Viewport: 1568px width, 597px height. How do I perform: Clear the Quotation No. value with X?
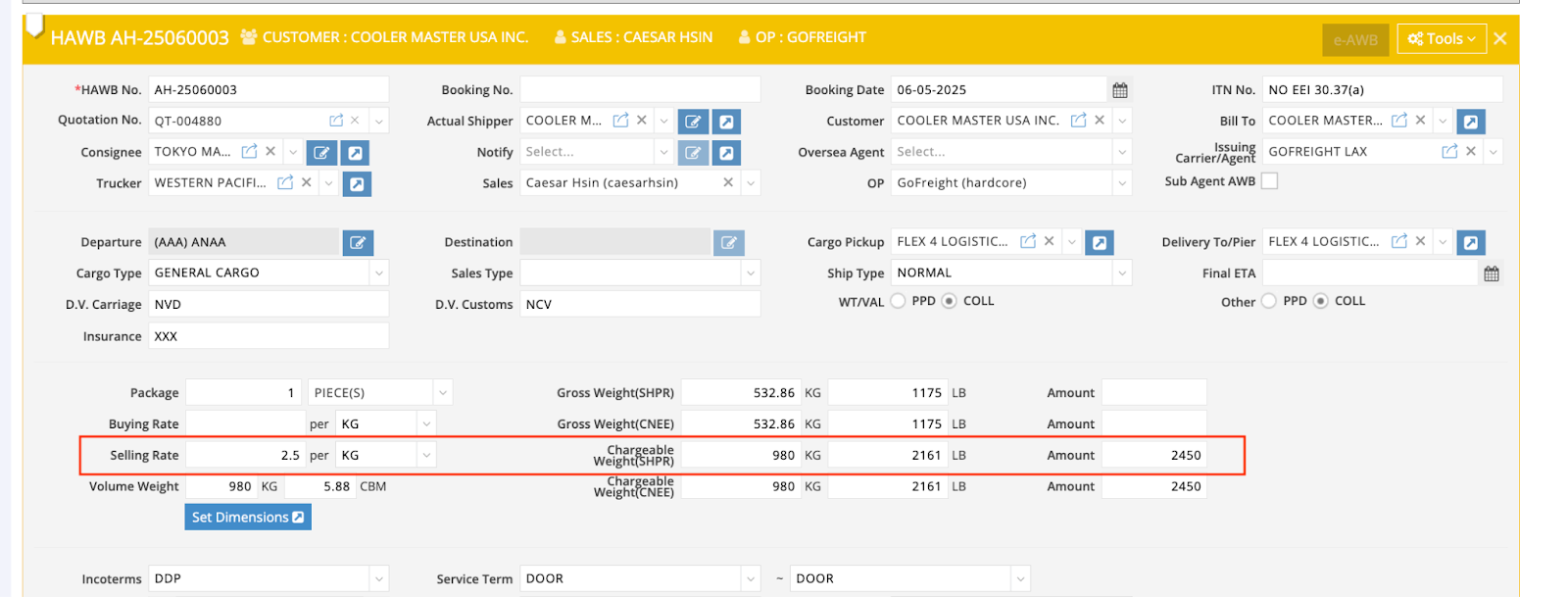[355, 121]
